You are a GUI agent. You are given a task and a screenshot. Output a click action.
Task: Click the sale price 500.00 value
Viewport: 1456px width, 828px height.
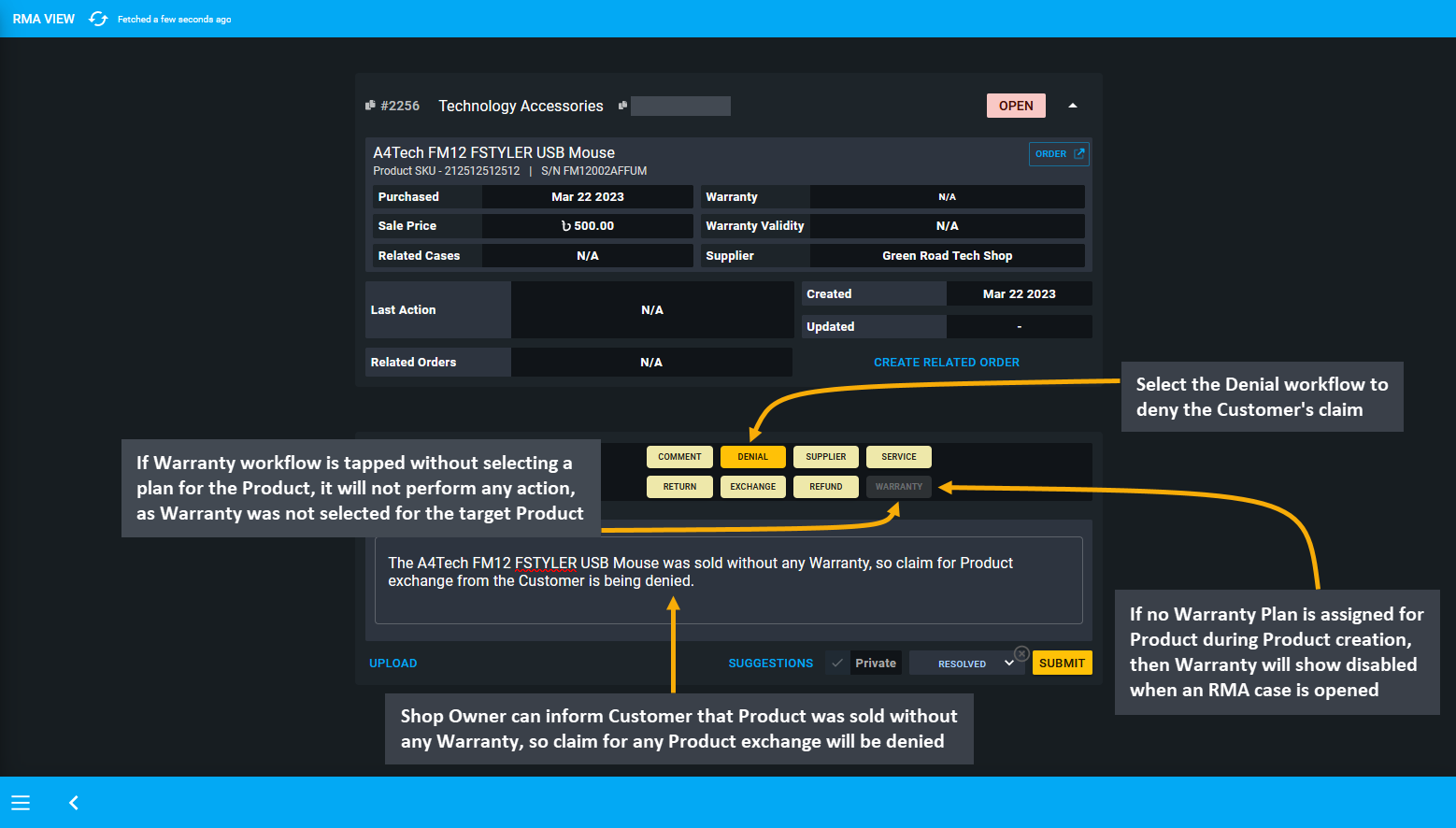588,226
